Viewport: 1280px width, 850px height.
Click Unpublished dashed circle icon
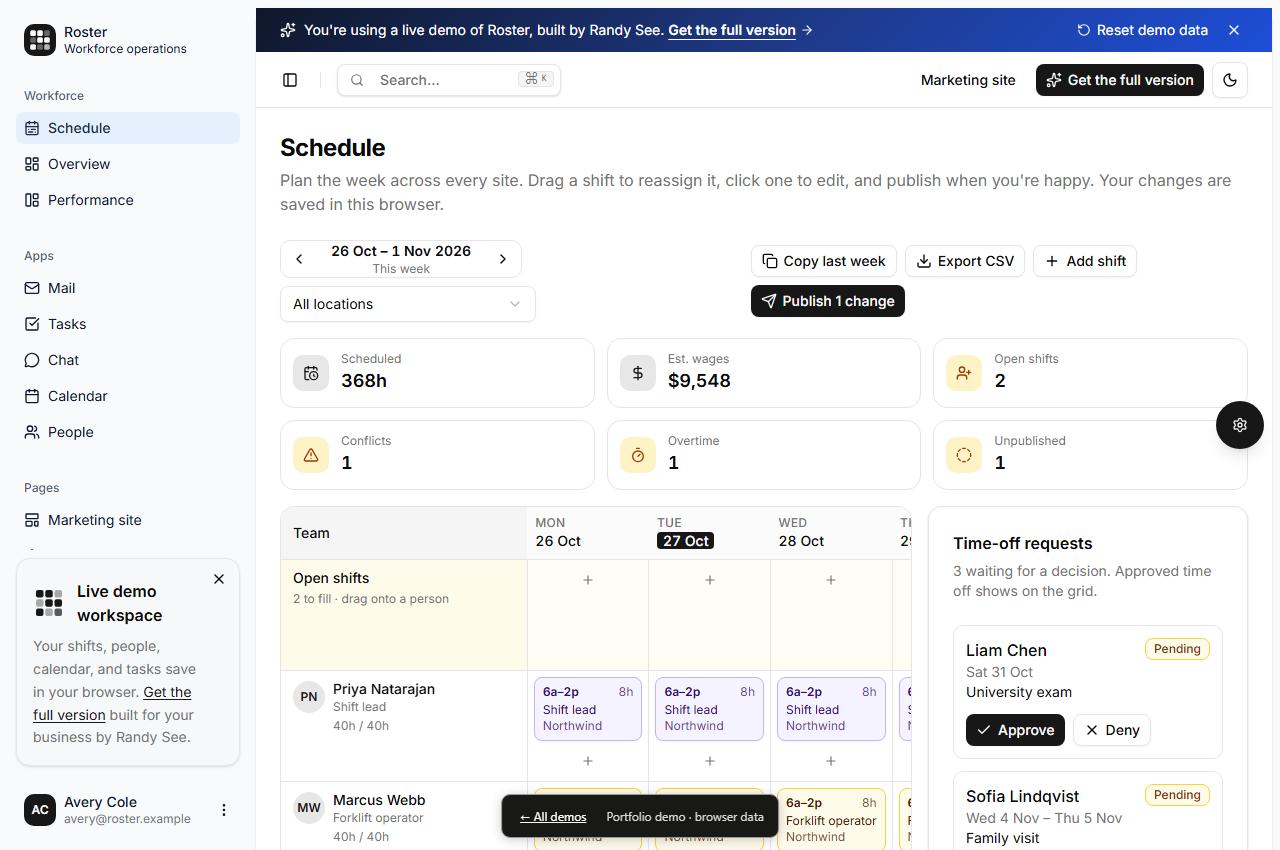pos(964,455)
